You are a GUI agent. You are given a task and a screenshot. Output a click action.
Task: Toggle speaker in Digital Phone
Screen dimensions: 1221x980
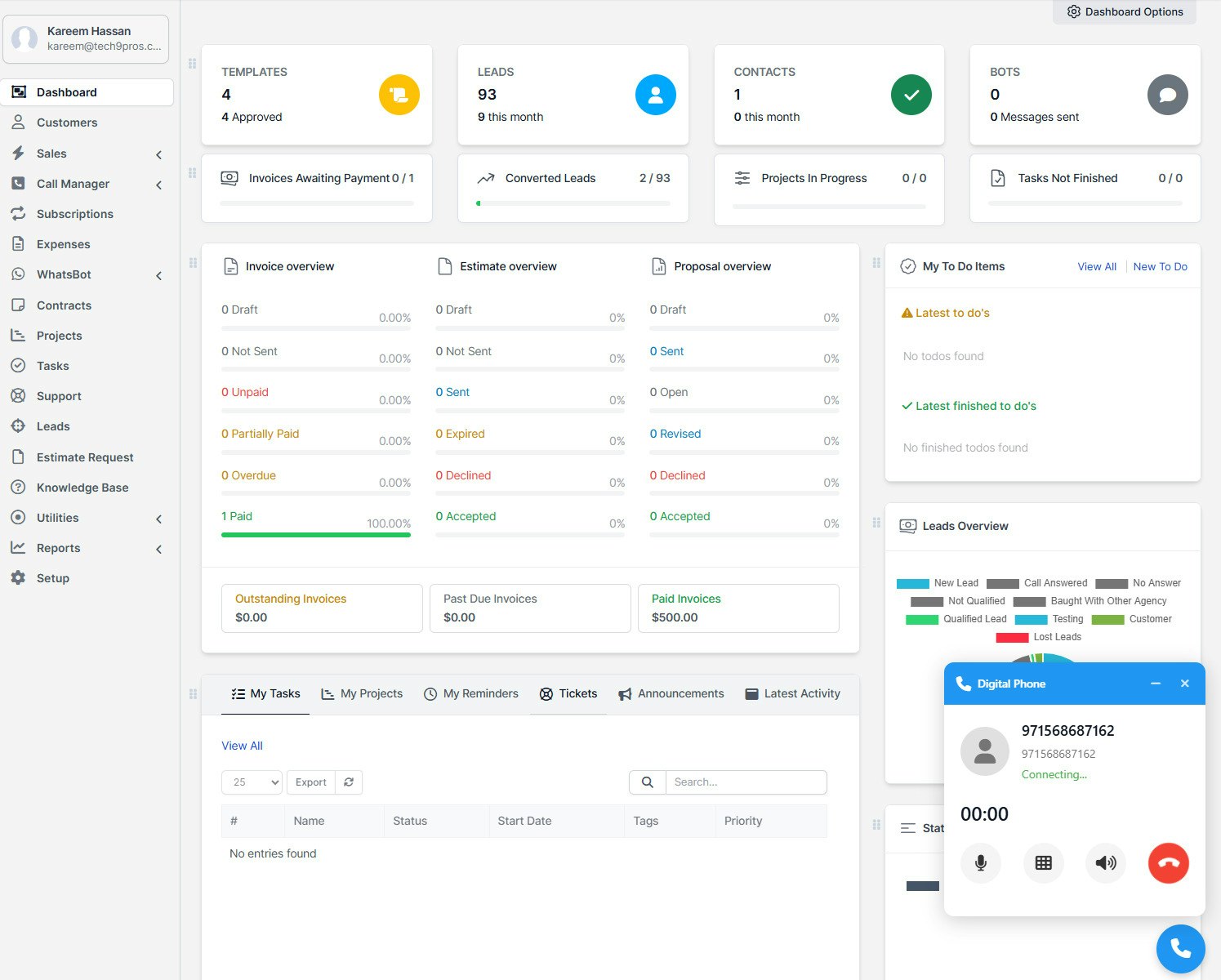1106,863
